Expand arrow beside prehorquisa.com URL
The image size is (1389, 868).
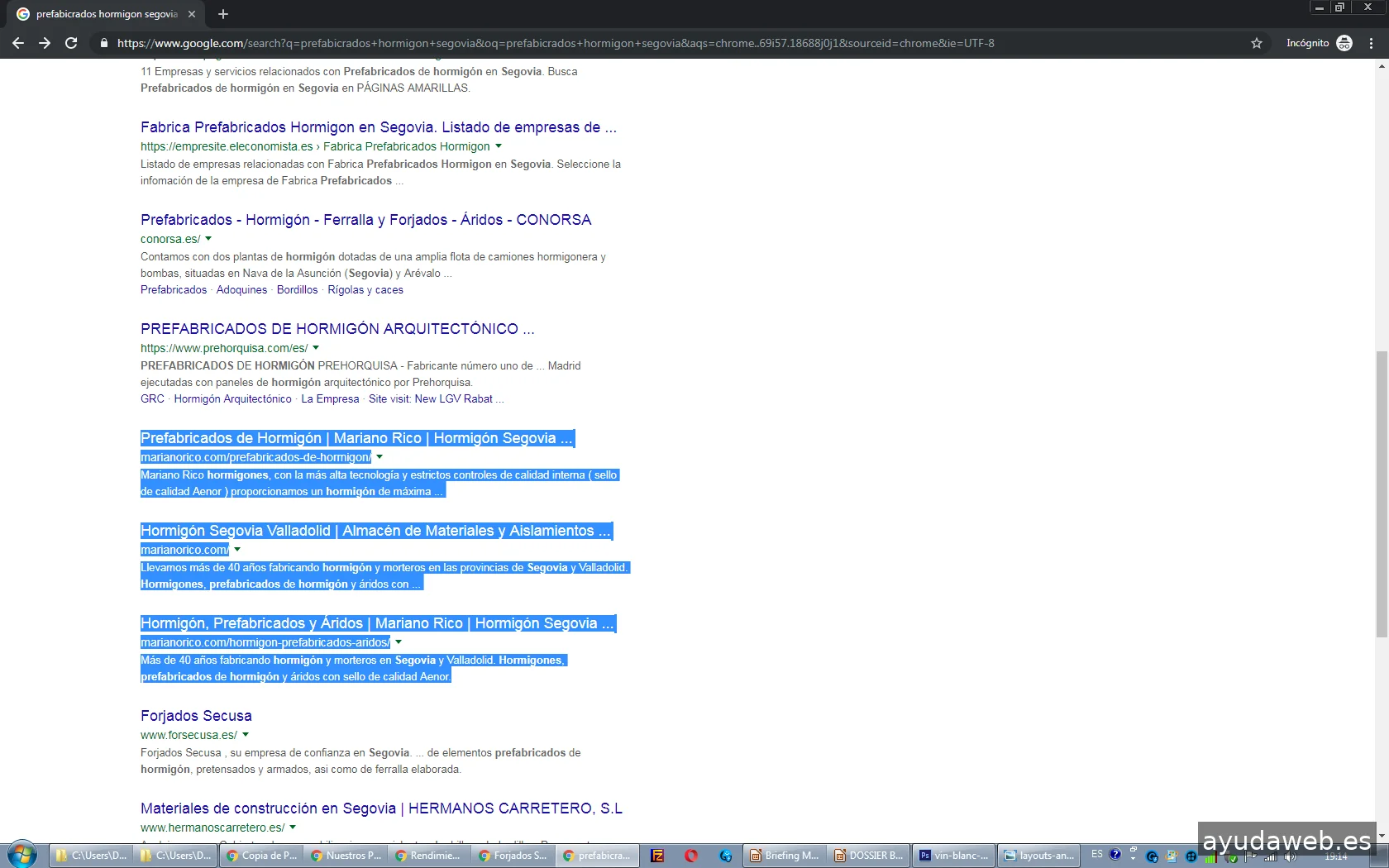point(316,348)
